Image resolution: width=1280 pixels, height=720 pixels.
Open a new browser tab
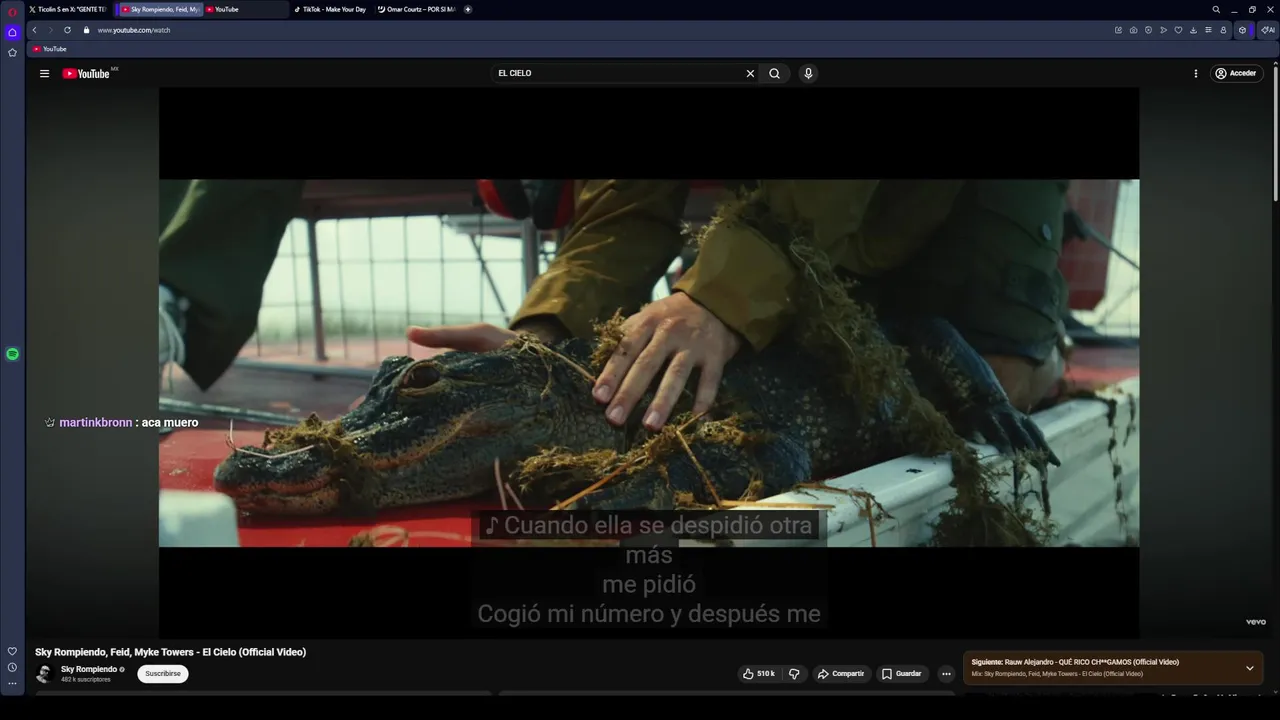pos(468,10)
